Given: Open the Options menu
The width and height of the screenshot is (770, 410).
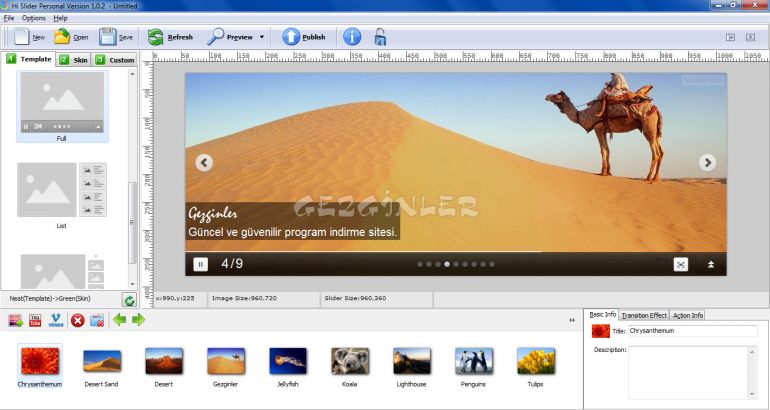Looking at the screenshot, I should pos(33,18).
